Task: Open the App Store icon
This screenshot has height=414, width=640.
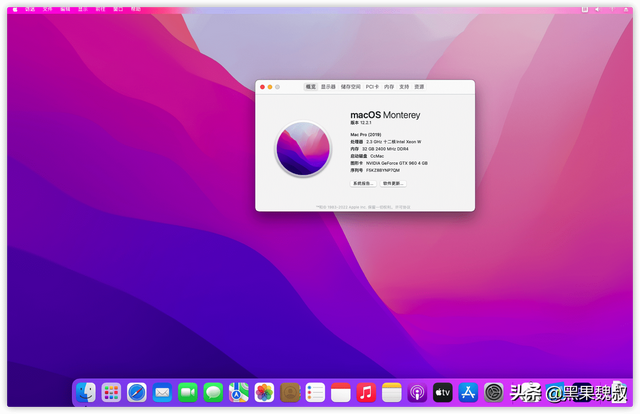Action: pos(468,392)
